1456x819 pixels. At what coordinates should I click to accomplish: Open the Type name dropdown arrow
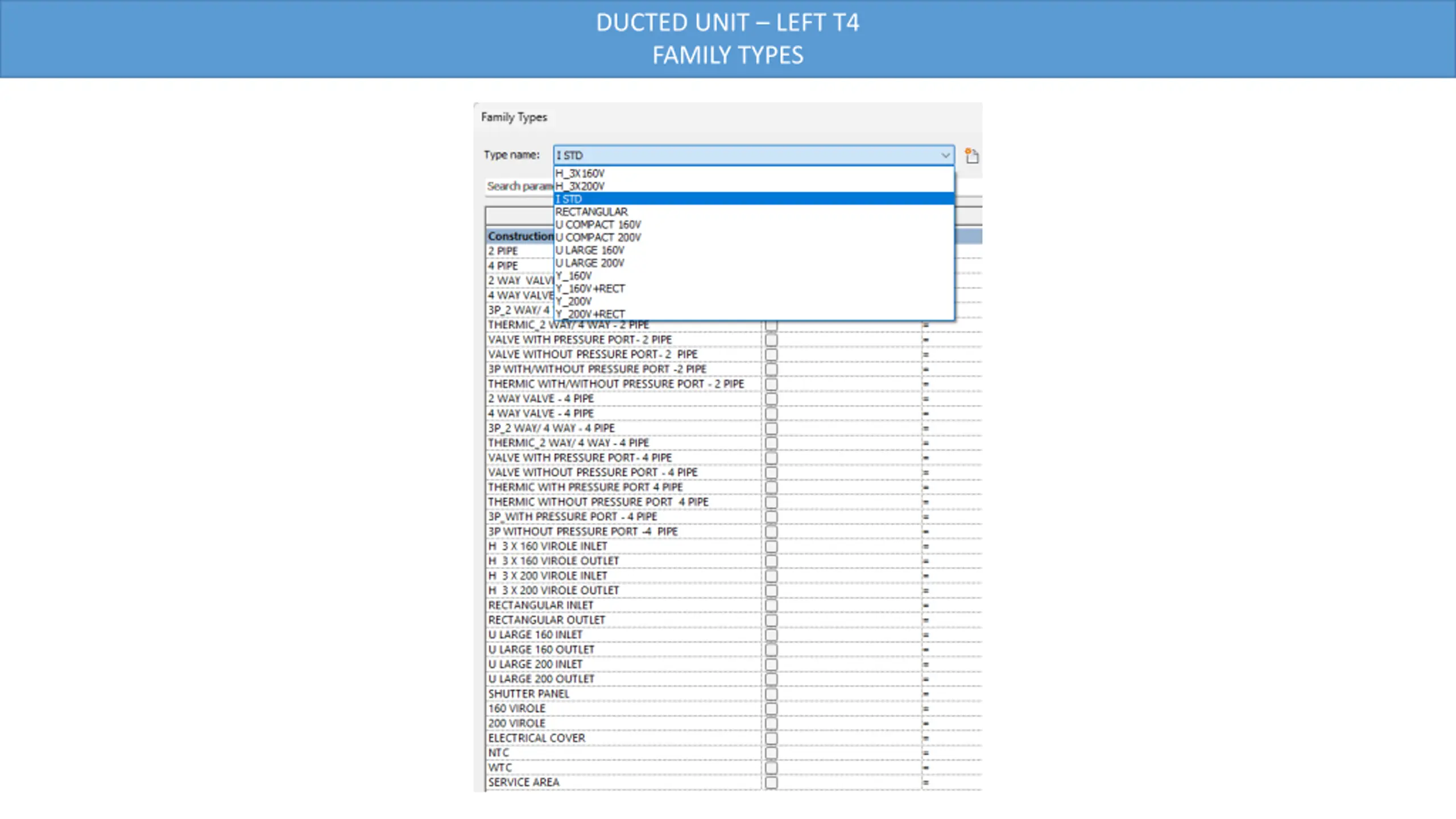945,155
